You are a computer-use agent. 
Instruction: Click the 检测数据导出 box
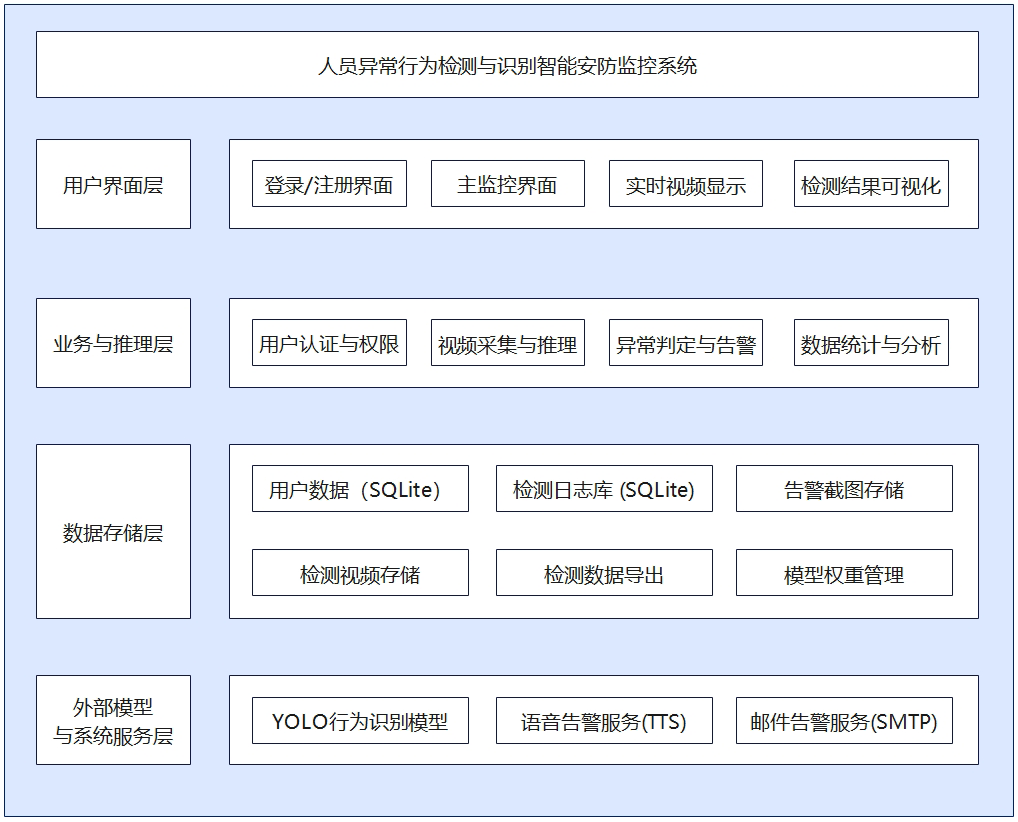604,573
